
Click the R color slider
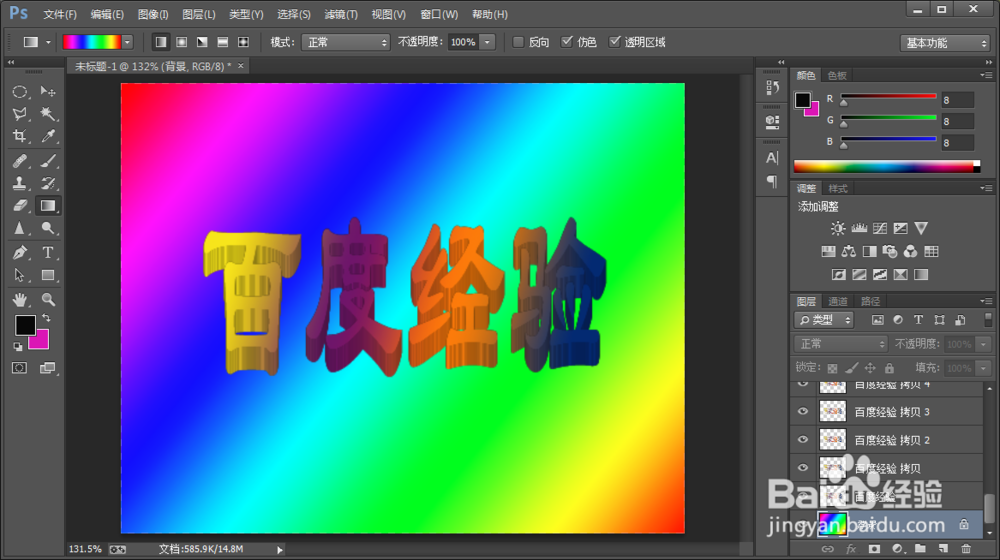(x=888, y=98)
